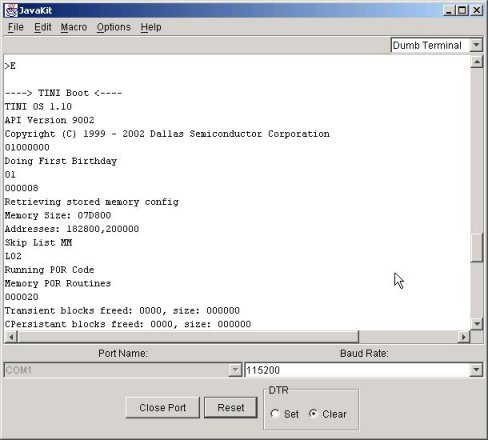Screen dimensions: 488x440
Task: Click the '----> TINI Boot <----' line
Action: pos(63,93)
